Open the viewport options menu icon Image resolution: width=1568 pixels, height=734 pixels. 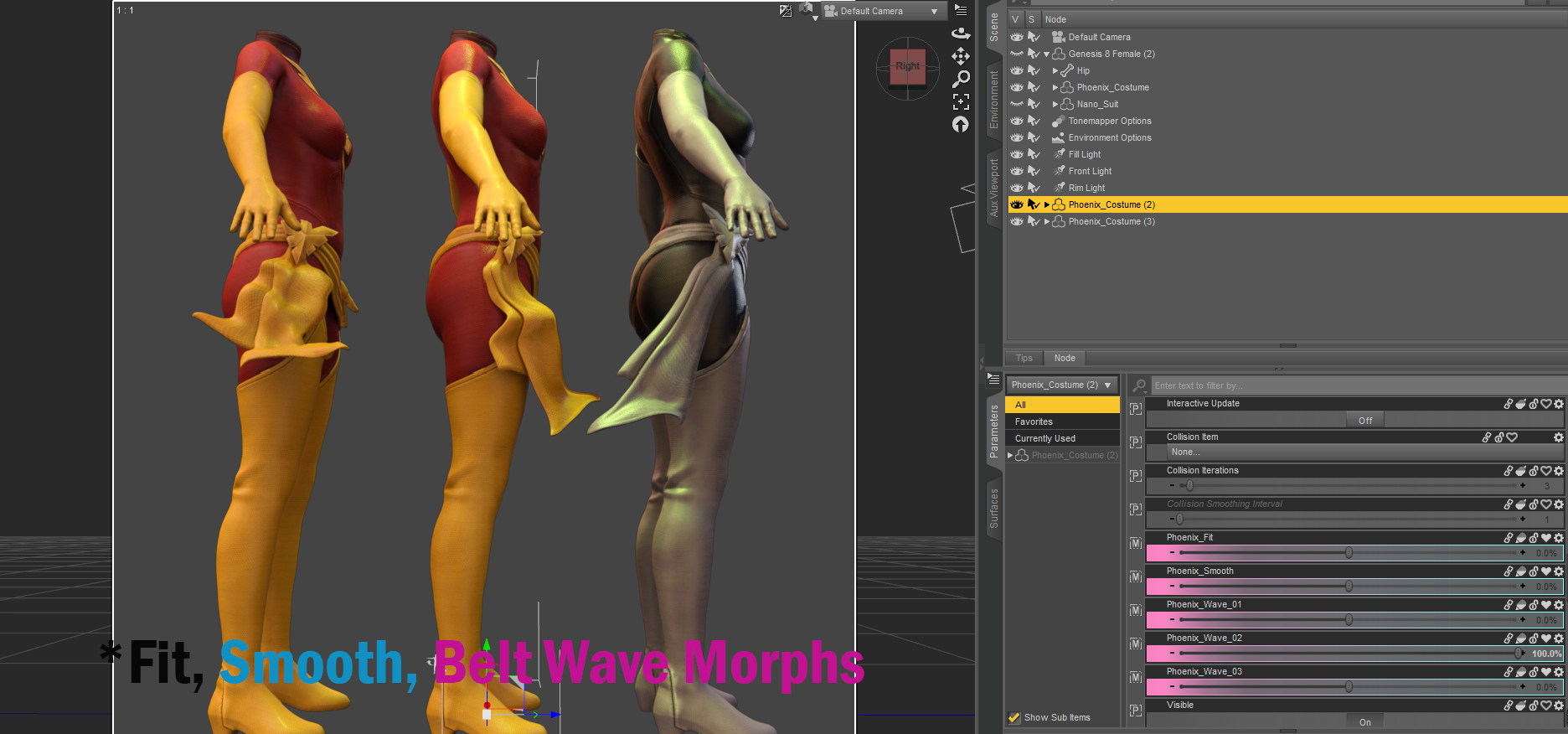(x=961, y=10)
